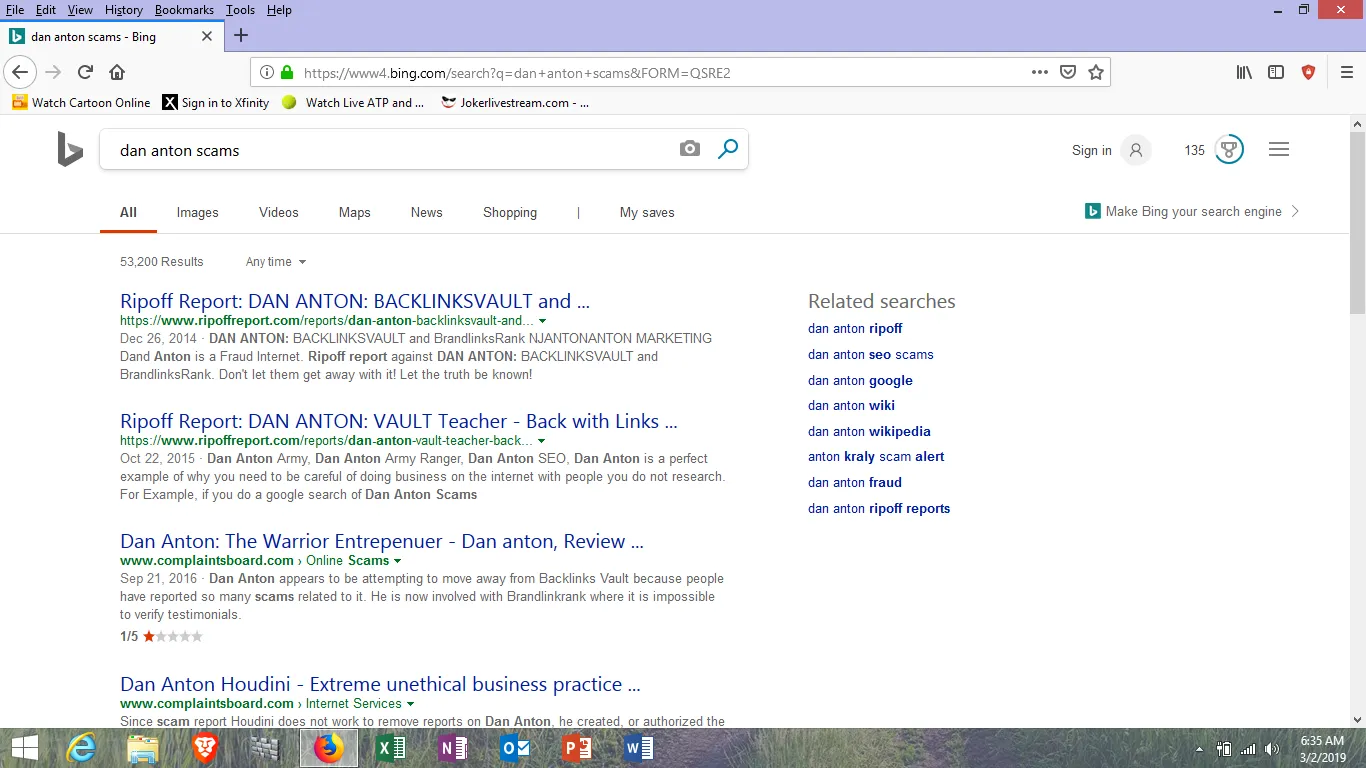The image size is (1366, 768).
Task: Open 'Watch Cartoon Online' bookmark
Action: pyautogui.click(x=81, y=103)
